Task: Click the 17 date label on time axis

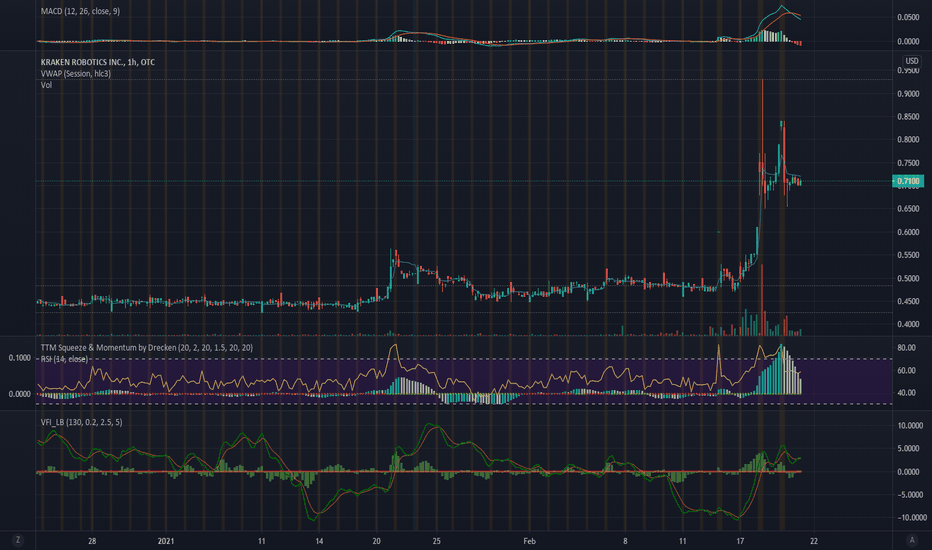Action: (x=740, y=541)
